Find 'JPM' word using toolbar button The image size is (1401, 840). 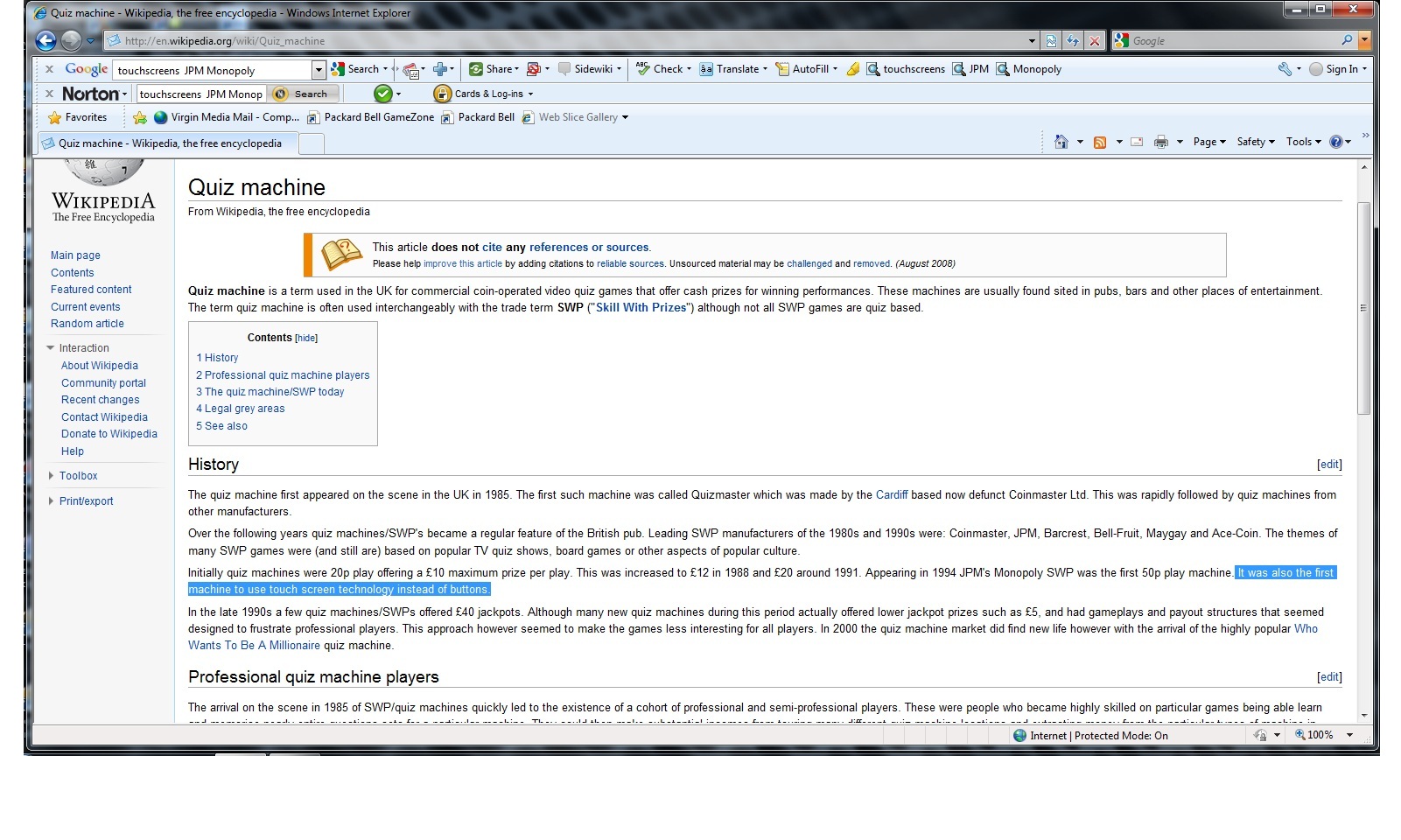coord(970,69)
